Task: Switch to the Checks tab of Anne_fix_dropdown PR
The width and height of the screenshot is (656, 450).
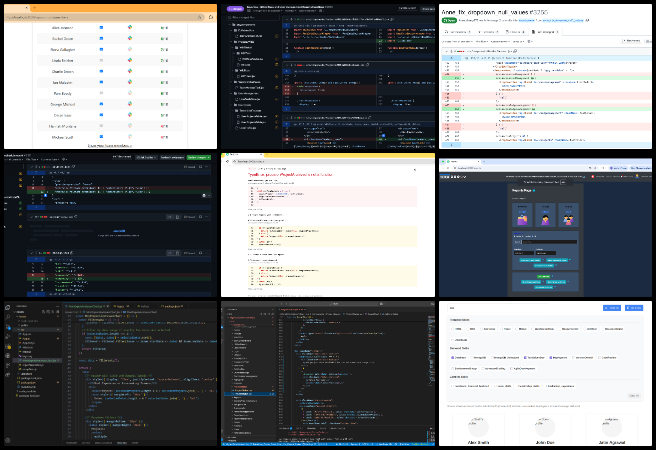Action: pyautogui.click(x=515, y=32)
